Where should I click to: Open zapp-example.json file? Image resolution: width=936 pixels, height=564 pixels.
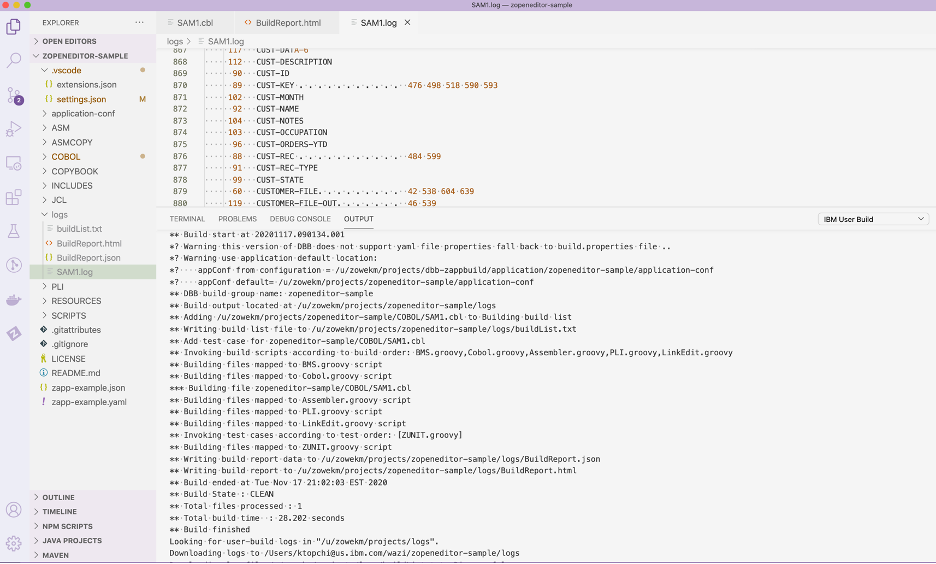point(93,387)
